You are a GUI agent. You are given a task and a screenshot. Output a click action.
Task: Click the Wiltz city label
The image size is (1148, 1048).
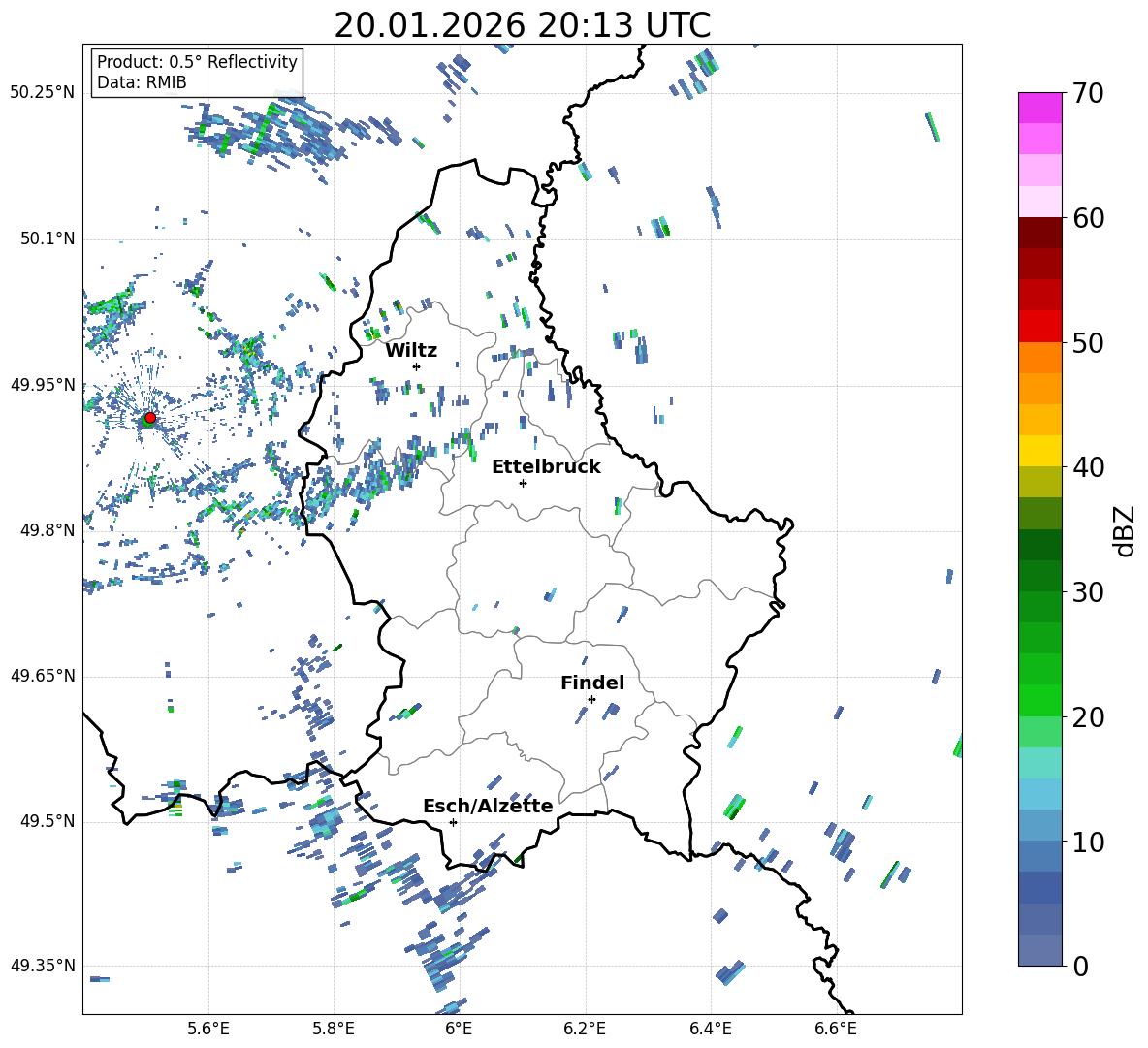[x=411, y=351]
